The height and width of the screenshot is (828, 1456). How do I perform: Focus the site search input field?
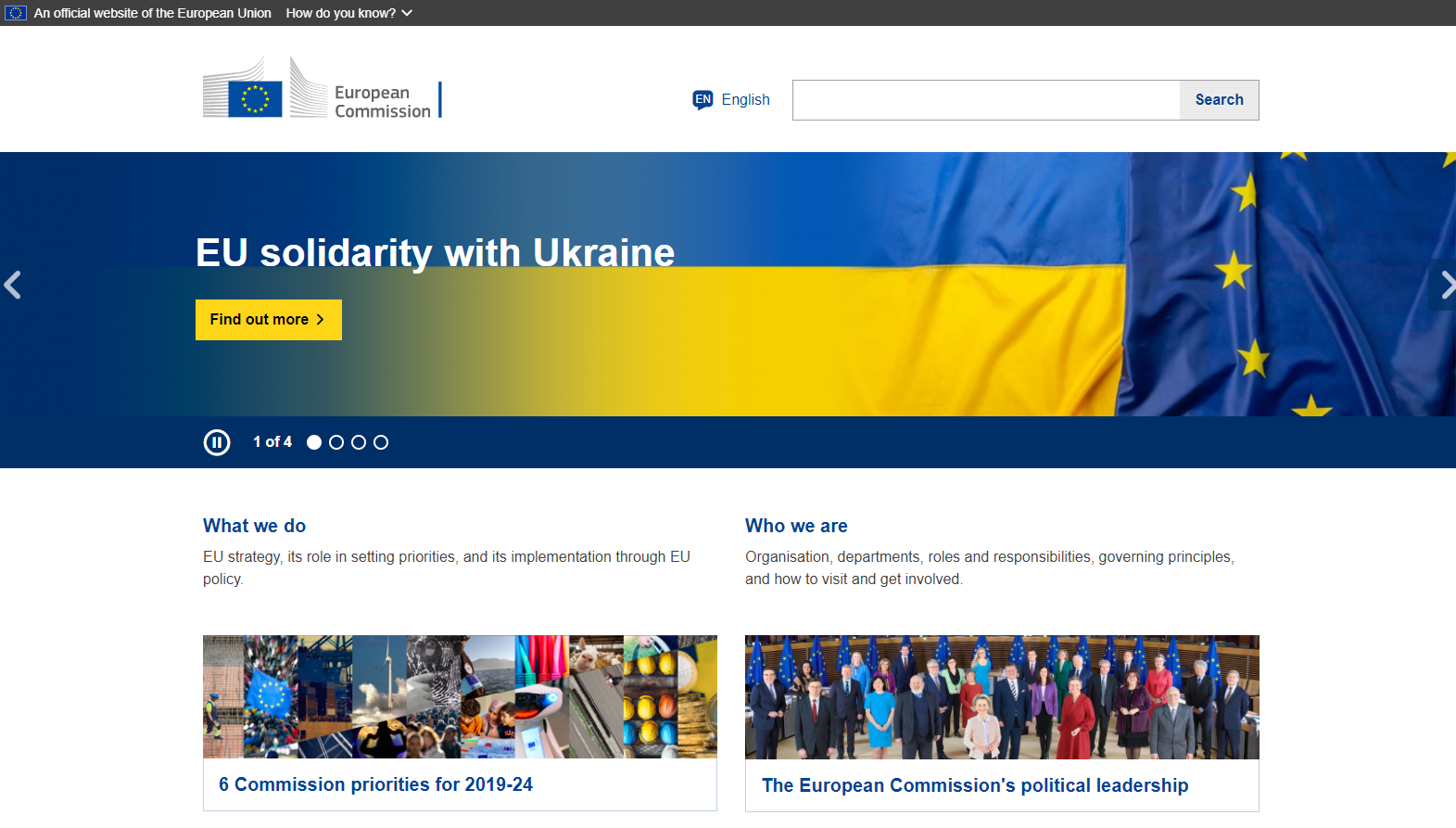click(986, 100)
